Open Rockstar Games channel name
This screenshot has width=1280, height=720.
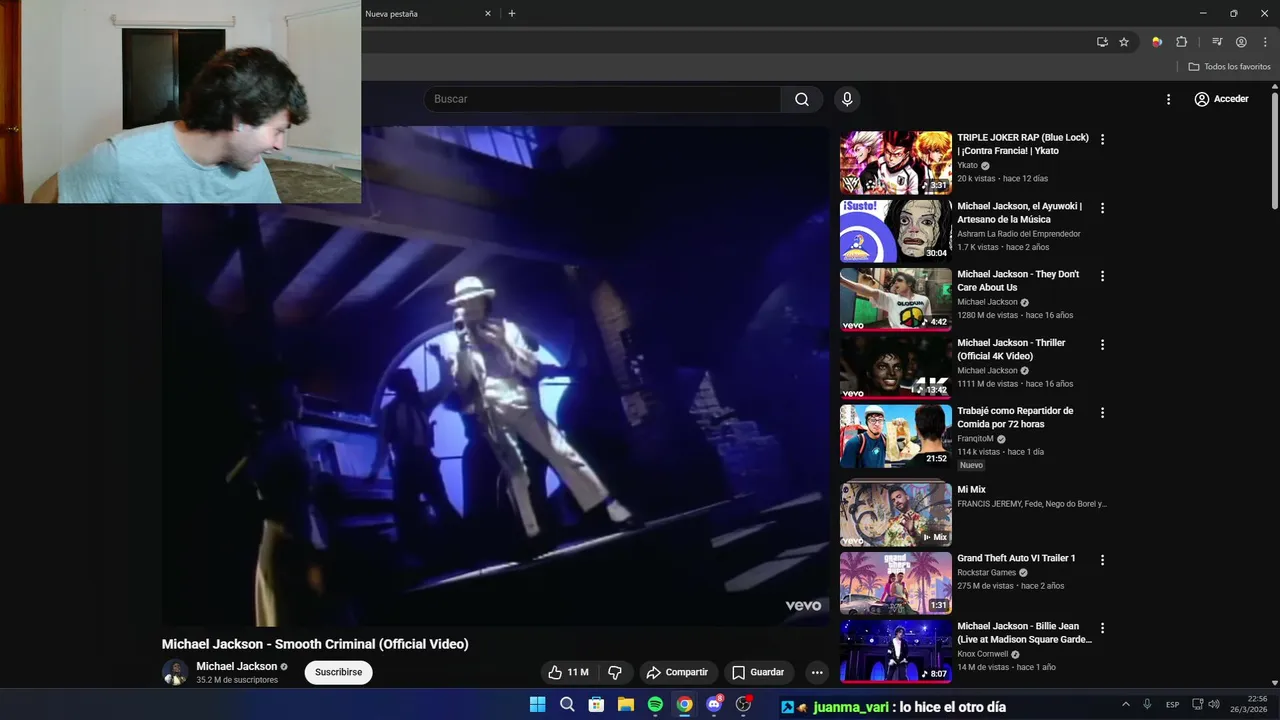(x=986, y=572)
